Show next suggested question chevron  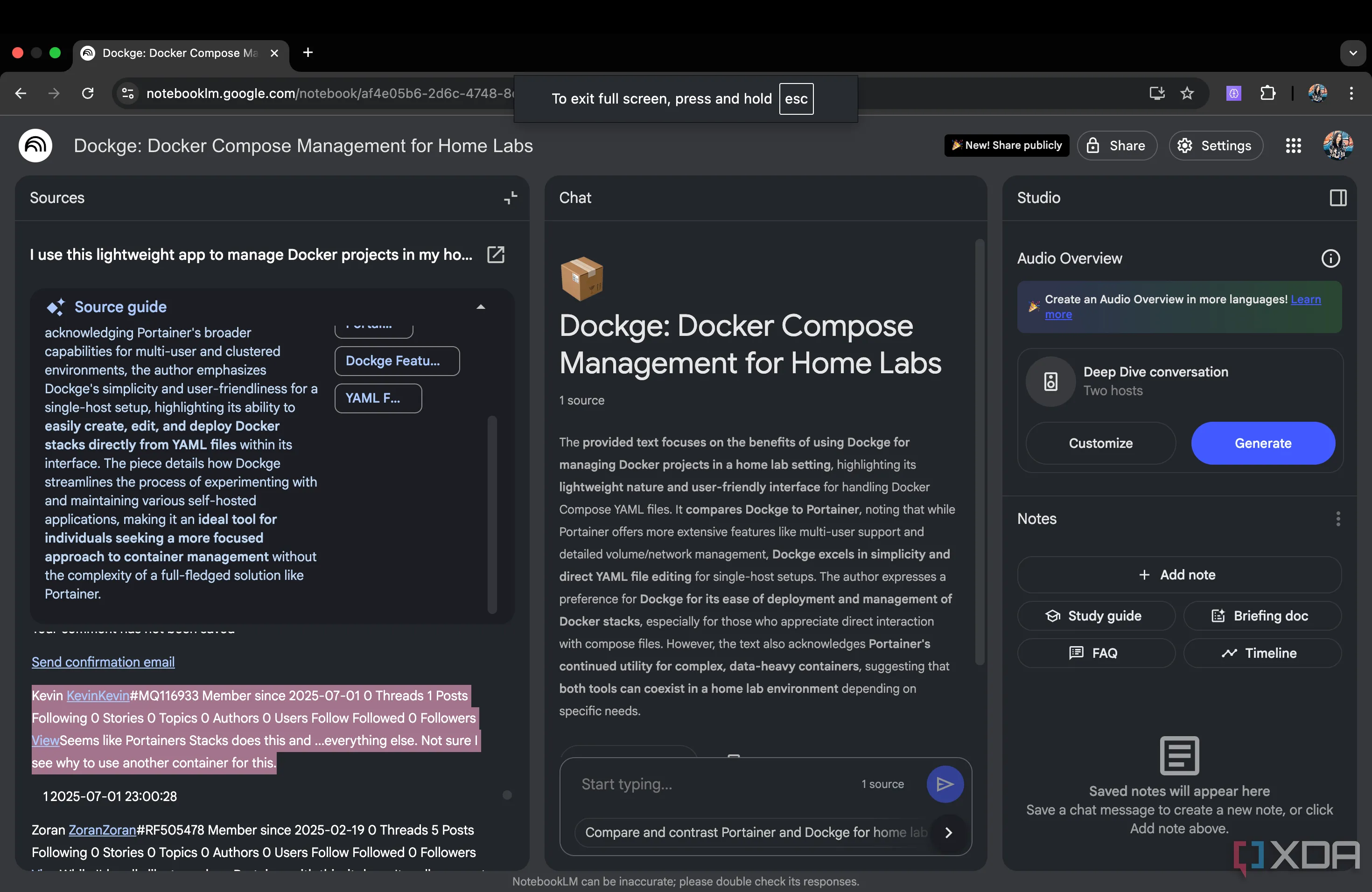[x=948, y=833]
